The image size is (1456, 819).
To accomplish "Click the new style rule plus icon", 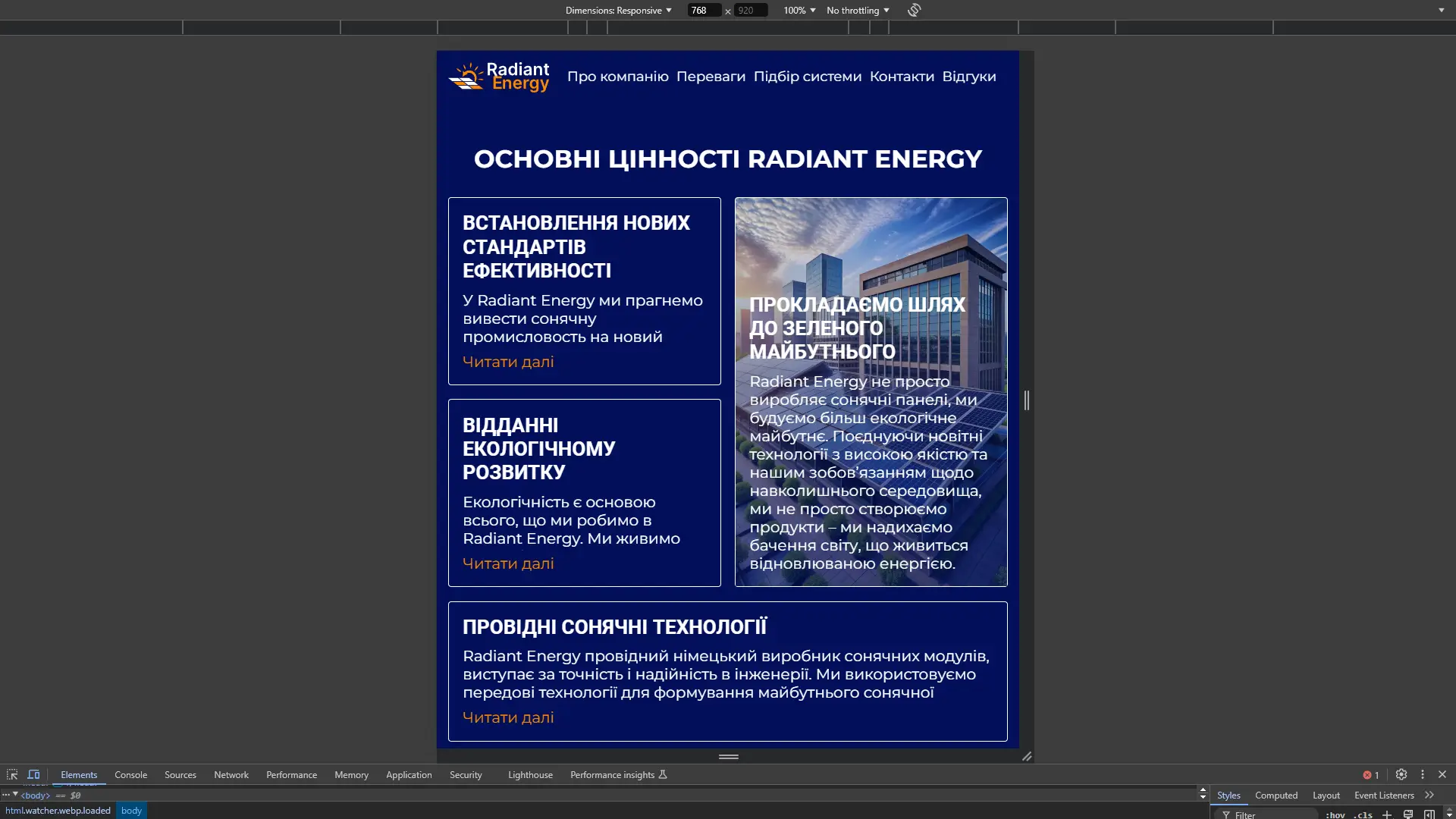I will (x=1387, y=814).
